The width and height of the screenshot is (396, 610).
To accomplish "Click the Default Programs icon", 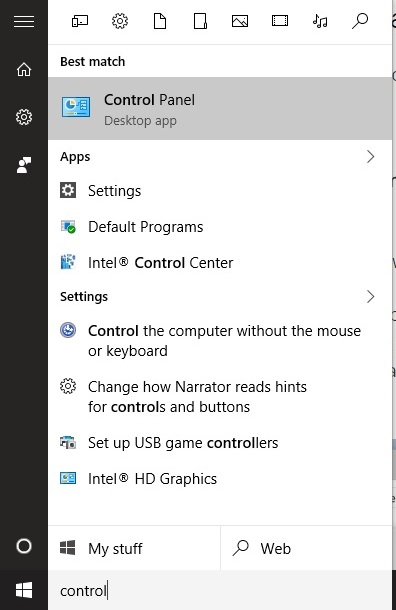I will pyautogui.click(x=68, y=227).
